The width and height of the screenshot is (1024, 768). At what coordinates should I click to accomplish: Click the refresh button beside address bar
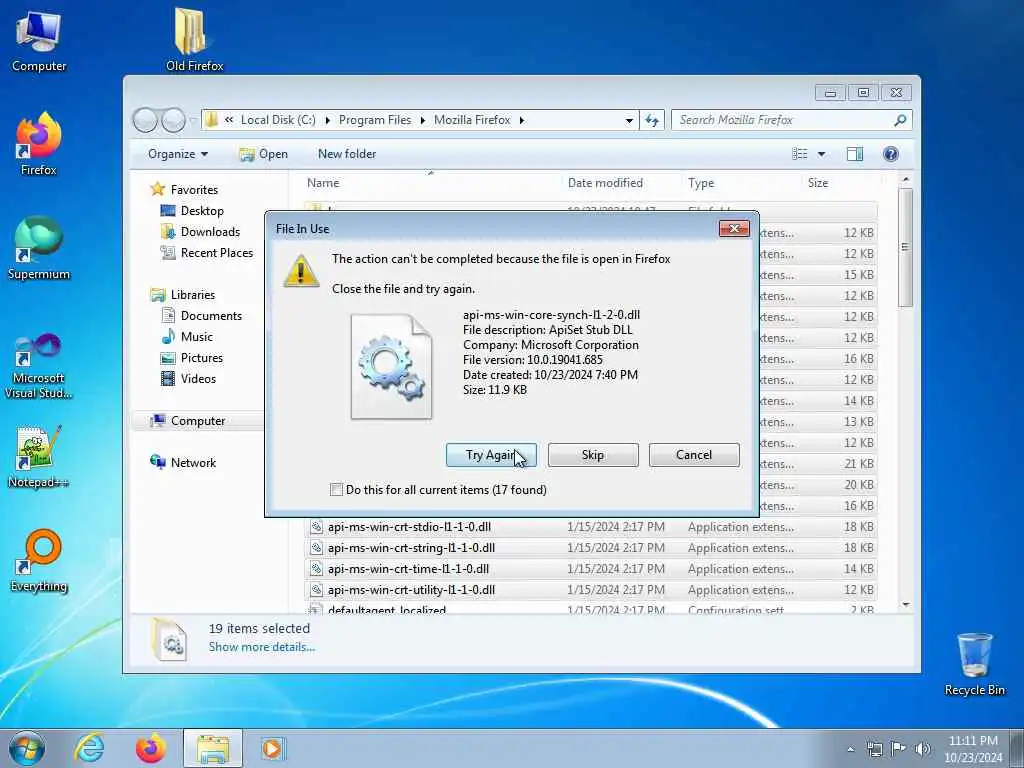pos(652,120)
